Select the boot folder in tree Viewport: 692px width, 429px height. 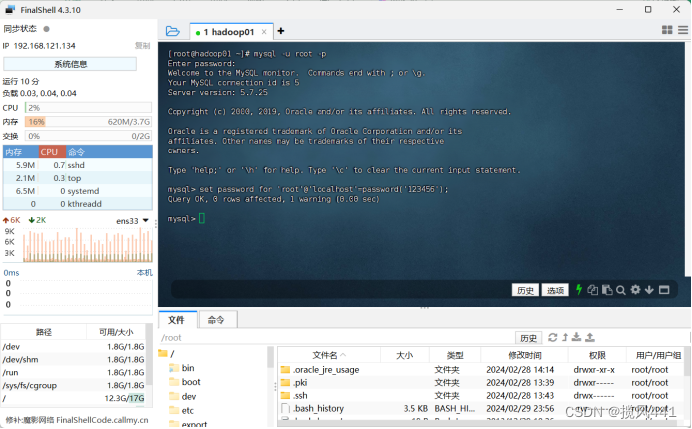[185, 382]
